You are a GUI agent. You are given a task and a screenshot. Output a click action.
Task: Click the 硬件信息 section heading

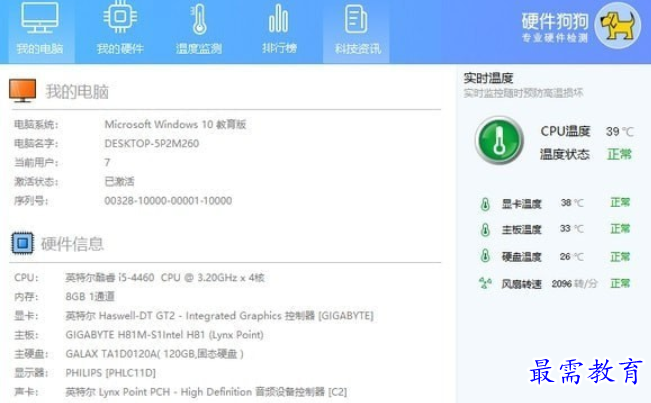pos(72,244)
